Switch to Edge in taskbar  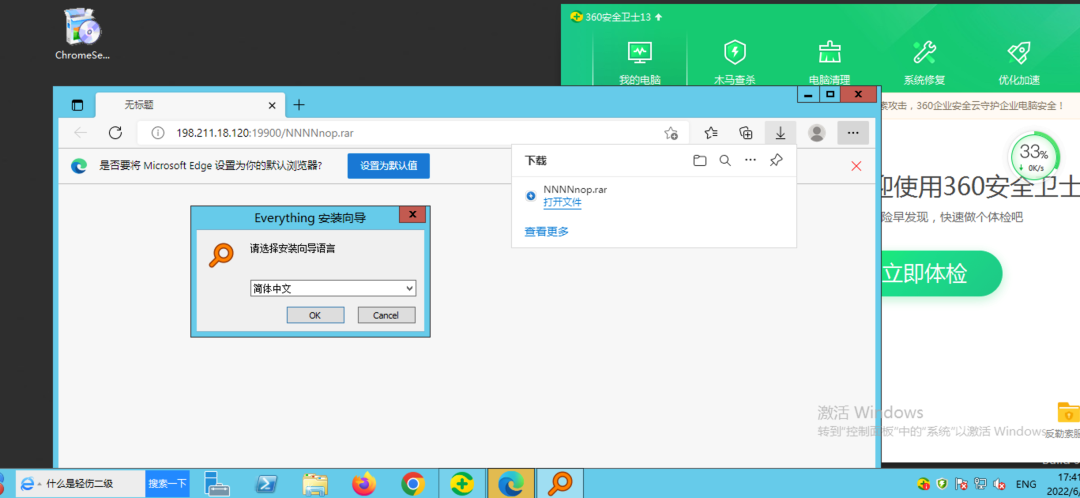pyautogui.click(x=512, y=484)
